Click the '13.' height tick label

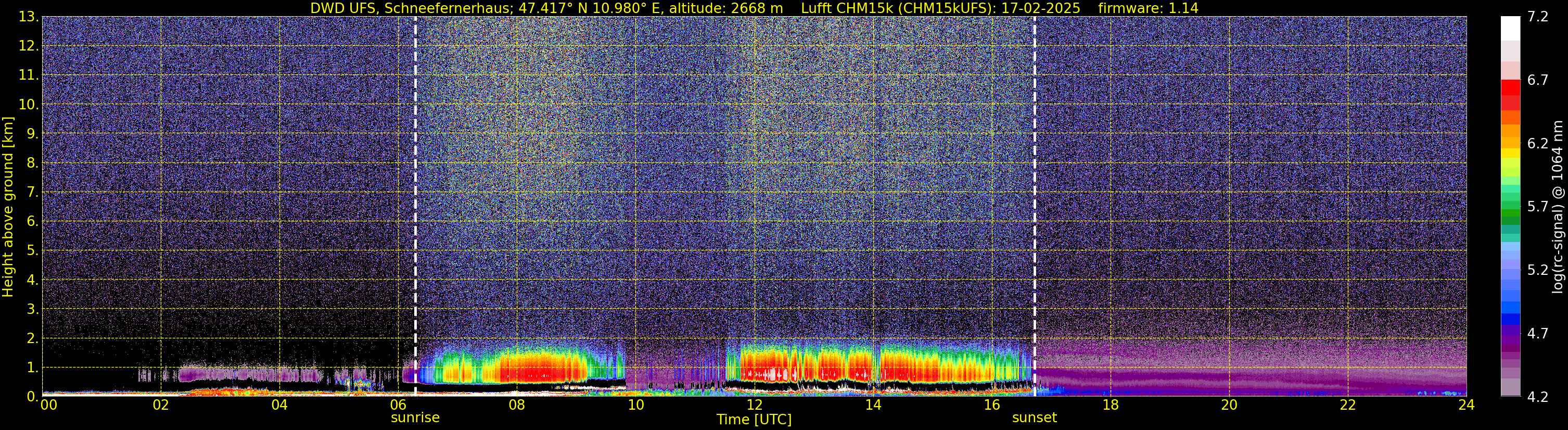[x=29, y=17]
